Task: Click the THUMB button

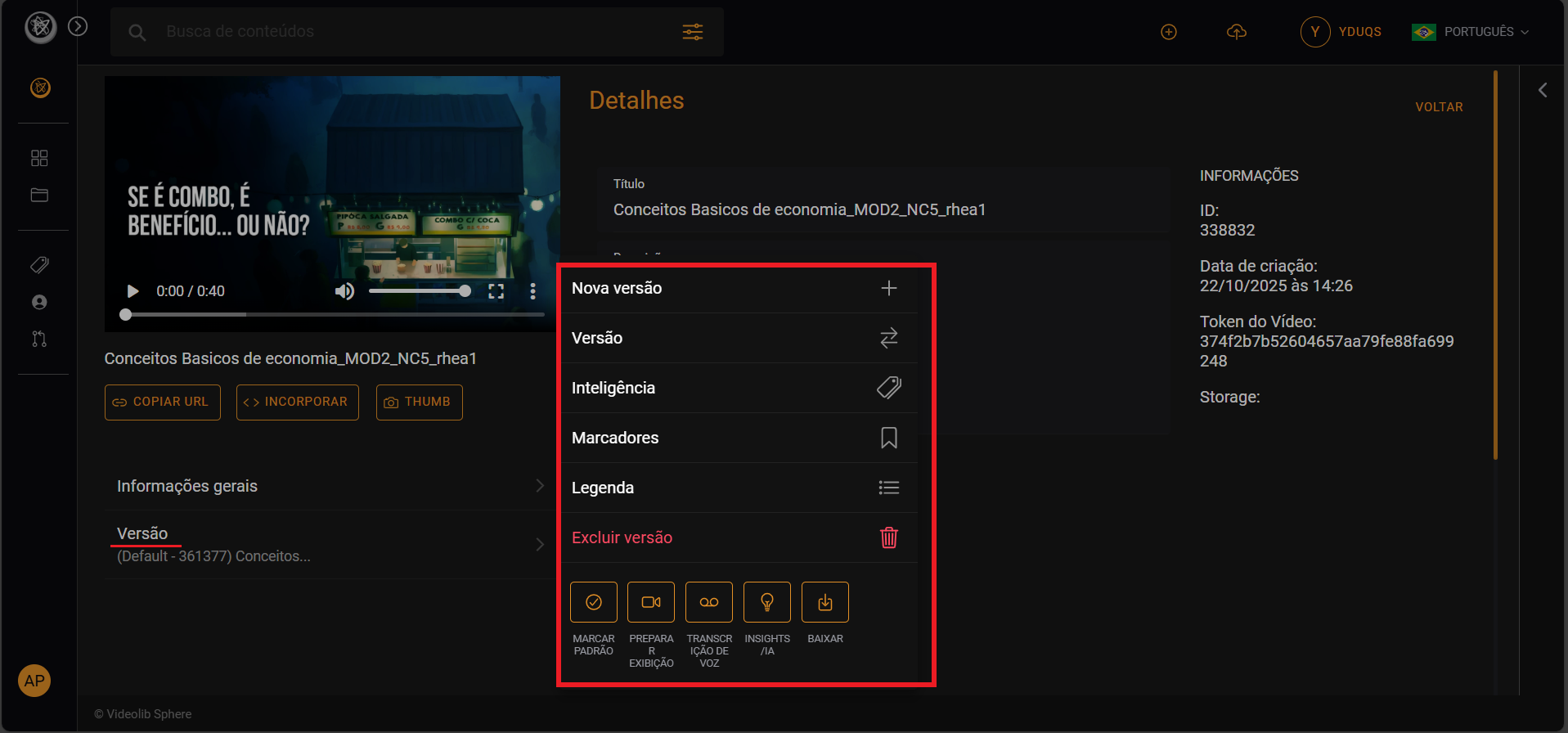Action: click(420, 402)
